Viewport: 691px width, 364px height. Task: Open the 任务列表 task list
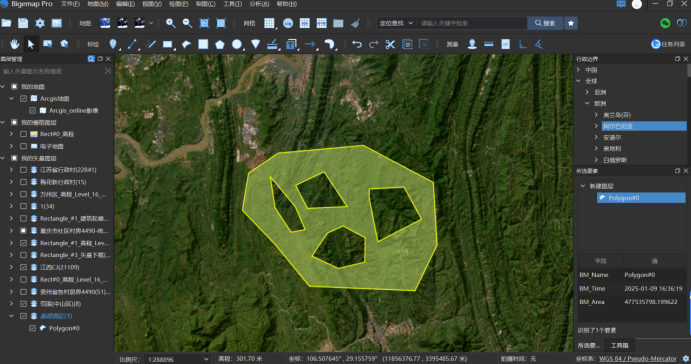click(669, 44)
